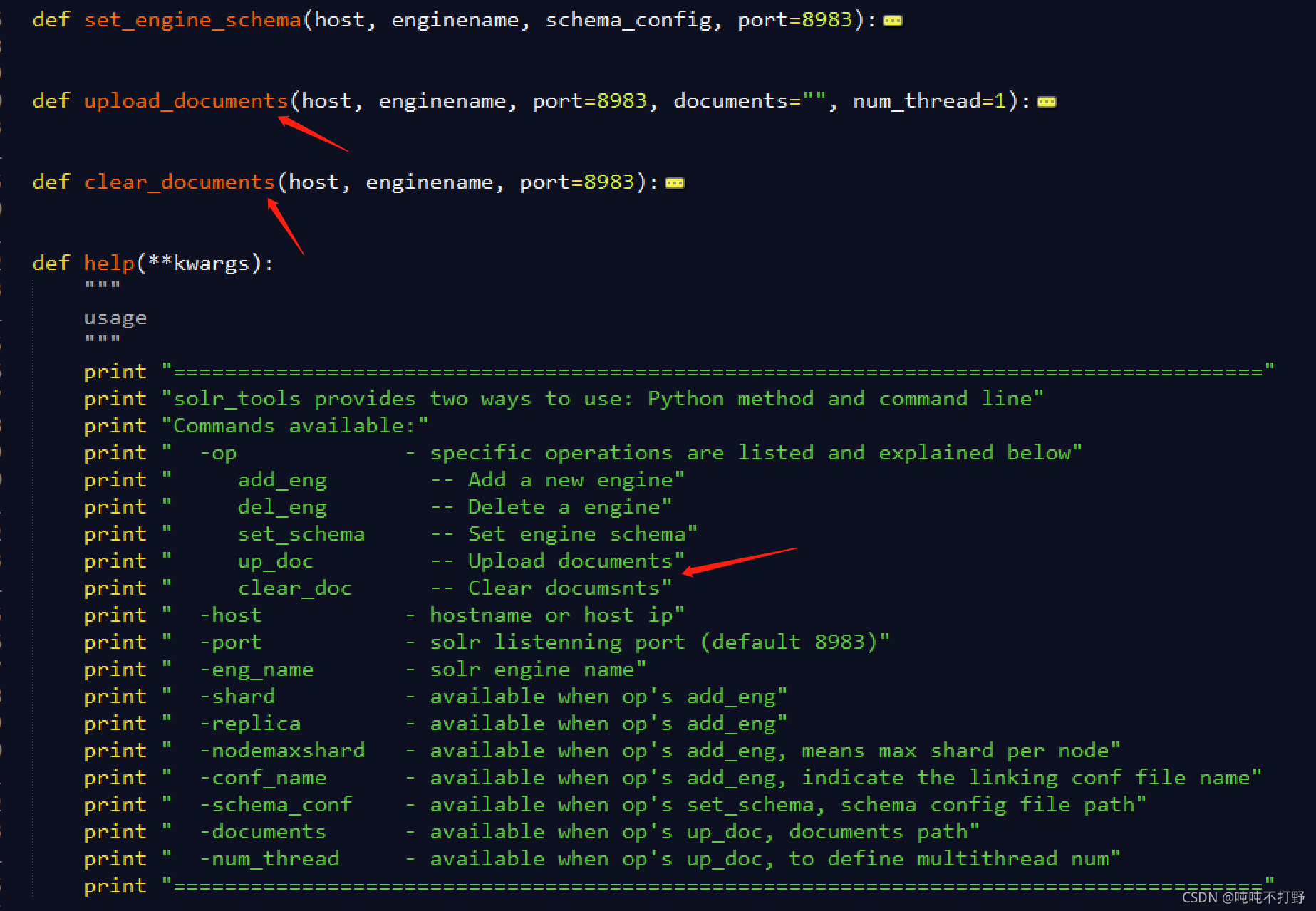Click 'schema config file path' text
The width and height of the screenshot is (1316, 911).
click(x=988, y=805)
